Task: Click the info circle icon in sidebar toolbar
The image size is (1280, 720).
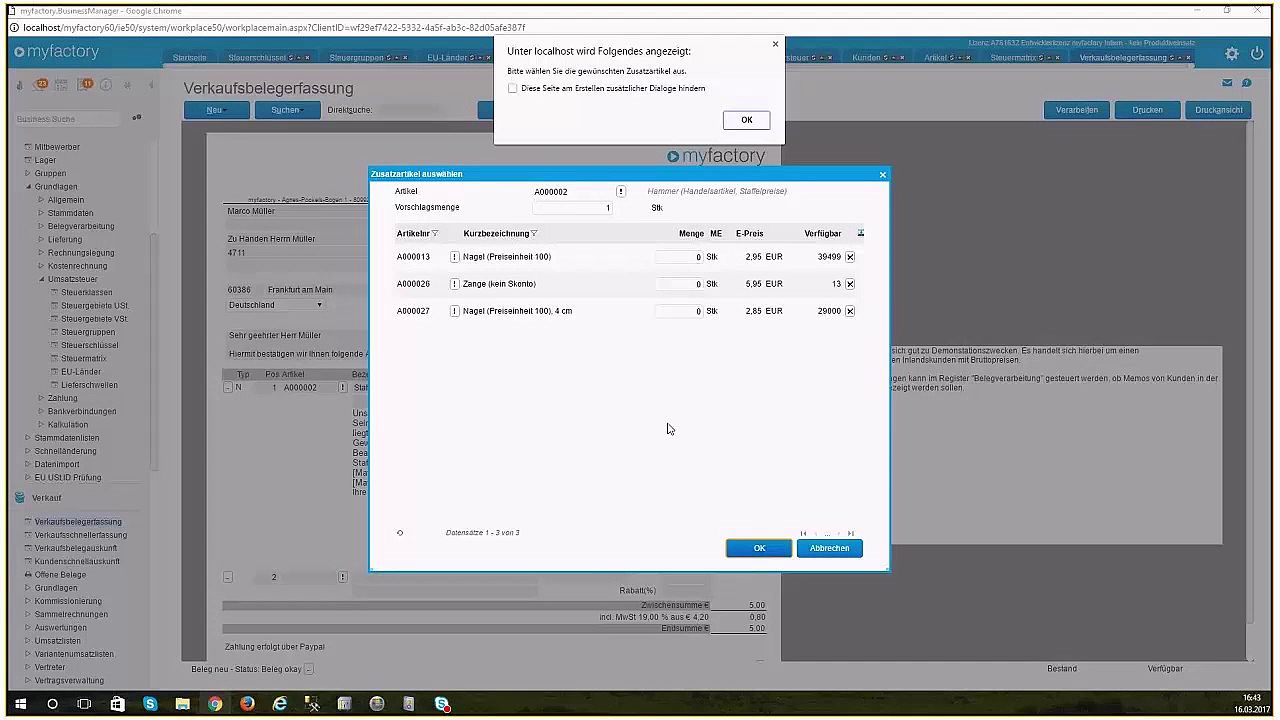Action: point(107,85)
